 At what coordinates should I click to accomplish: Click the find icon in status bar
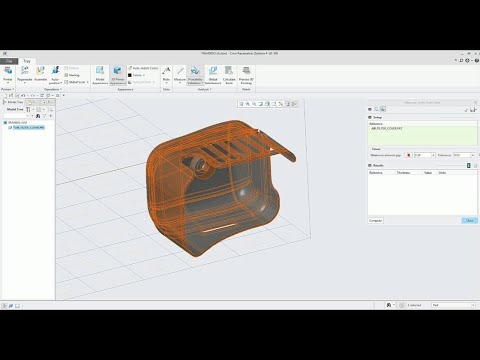(389, 305)
